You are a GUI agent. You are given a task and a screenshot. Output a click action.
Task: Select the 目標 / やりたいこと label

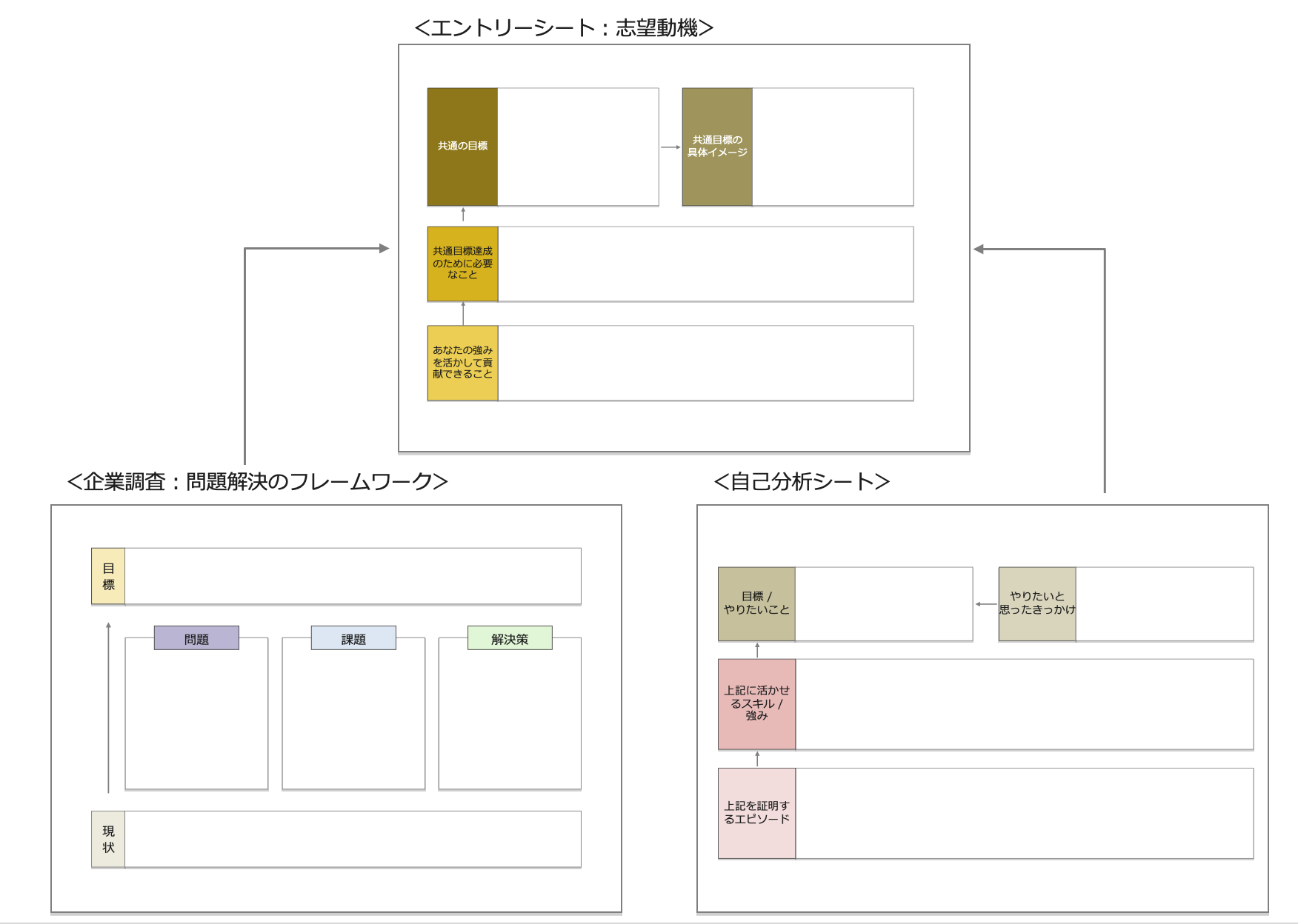tap(757, 604)
